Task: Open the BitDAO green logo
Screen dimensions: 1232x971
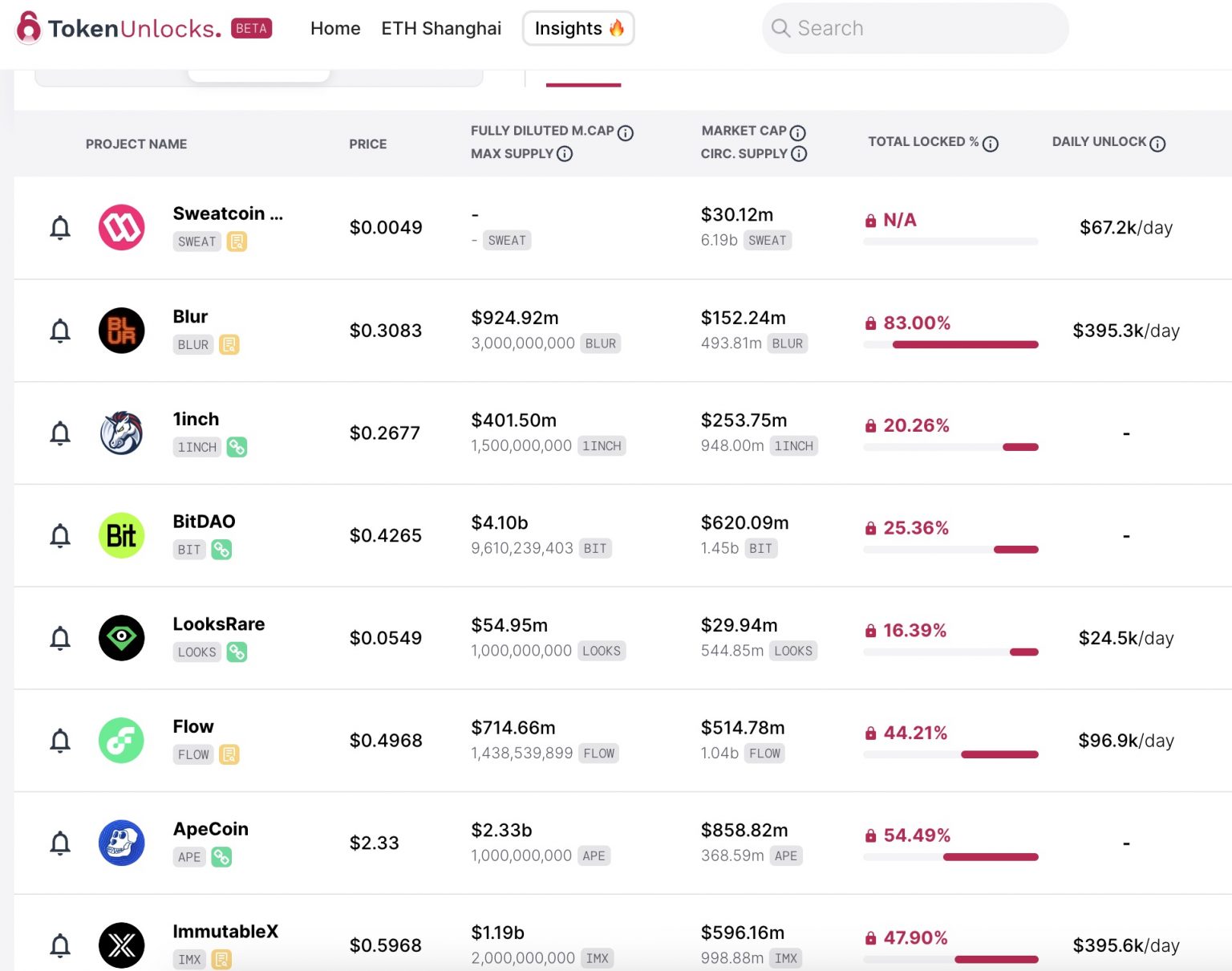Action: pos(121,535)
